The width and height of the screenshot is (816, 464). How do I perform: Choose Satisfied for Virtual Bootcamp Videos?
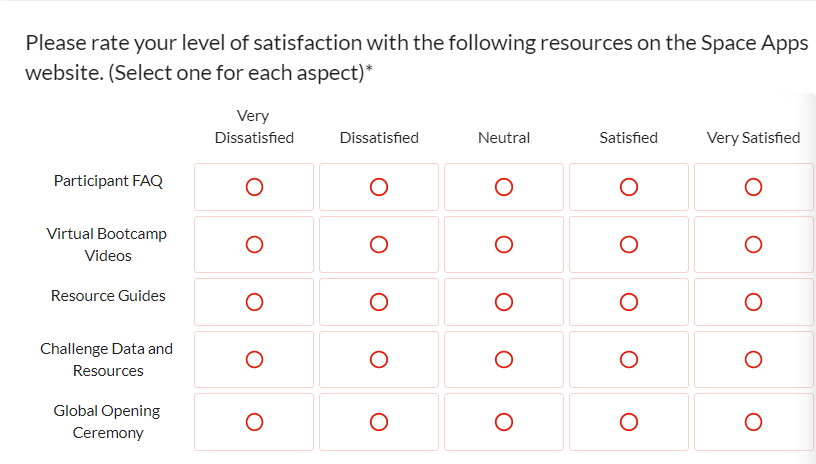628,244
